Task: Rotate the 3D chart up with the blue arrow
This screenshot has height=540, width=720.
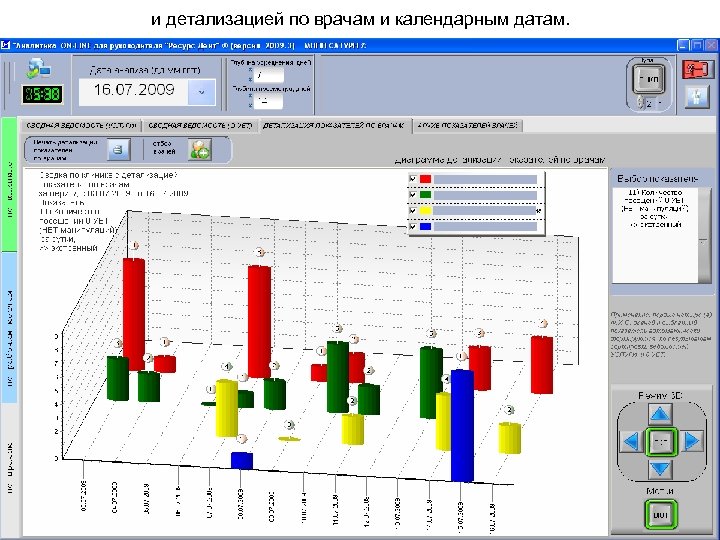Action: tap(660, 414)
